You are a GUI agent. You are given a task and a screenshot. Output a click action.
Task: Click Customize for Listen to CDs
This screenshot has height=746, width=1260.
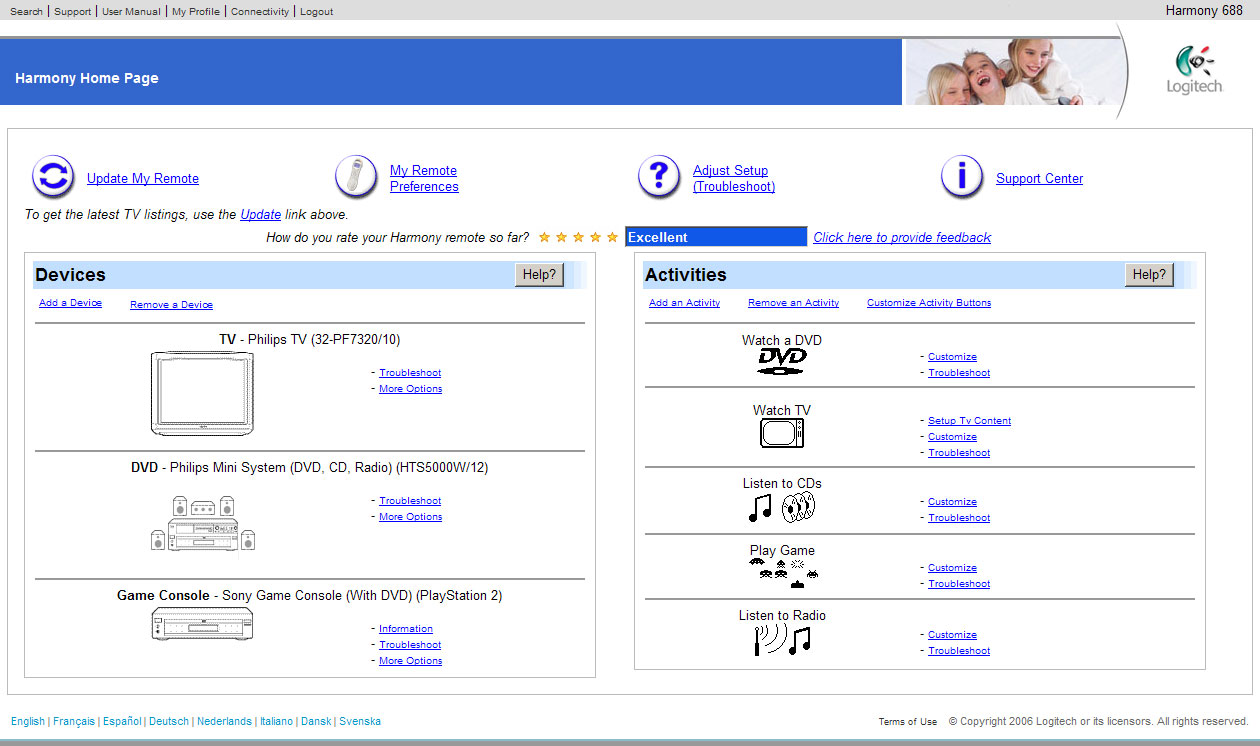pos(952,502)
